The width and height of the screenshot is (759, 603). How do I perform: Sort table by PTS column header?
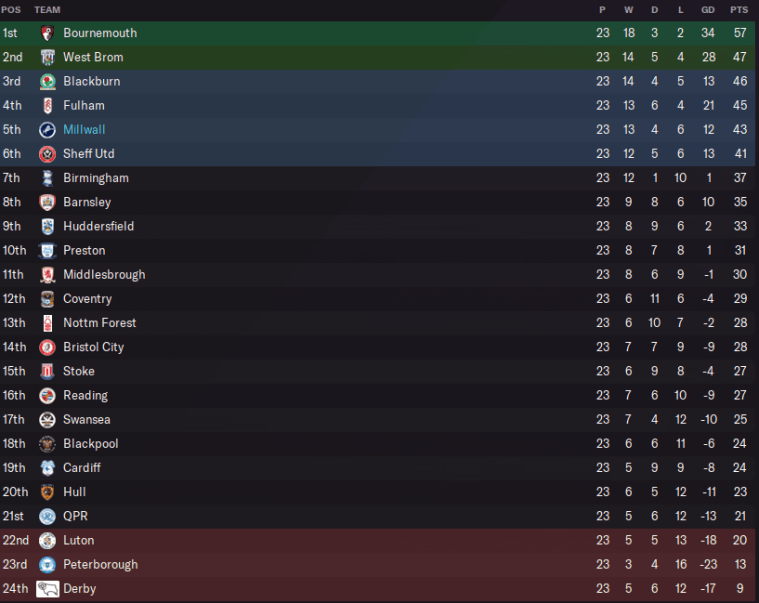(x=739, y=10)
